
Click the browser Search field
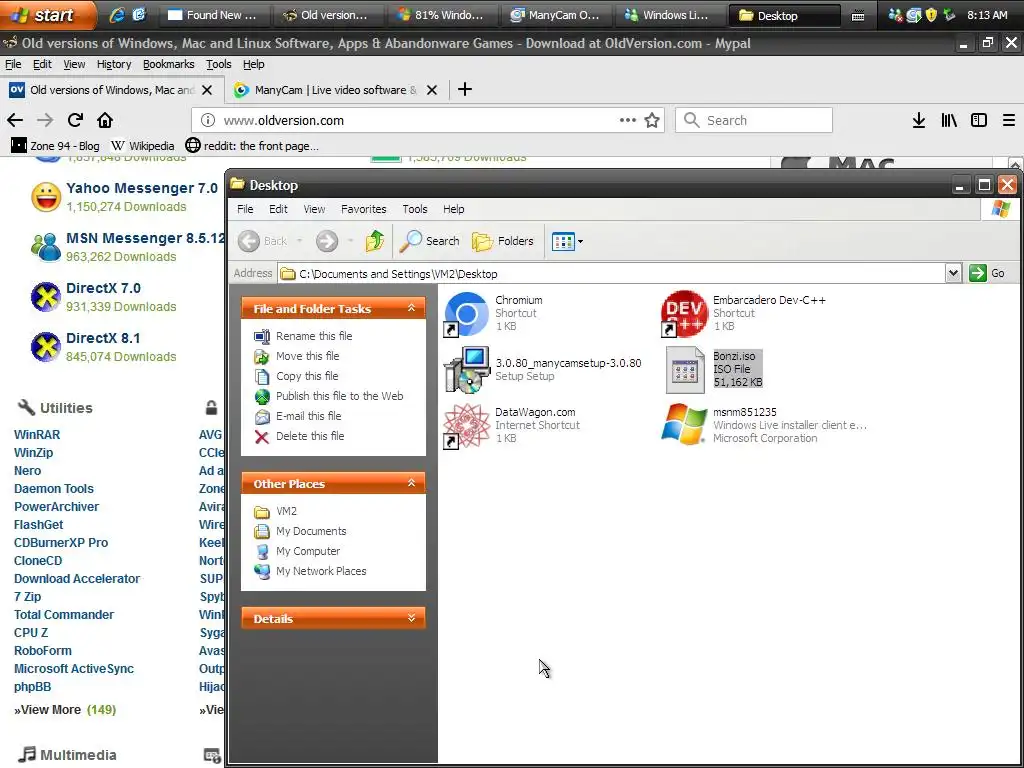754,120
